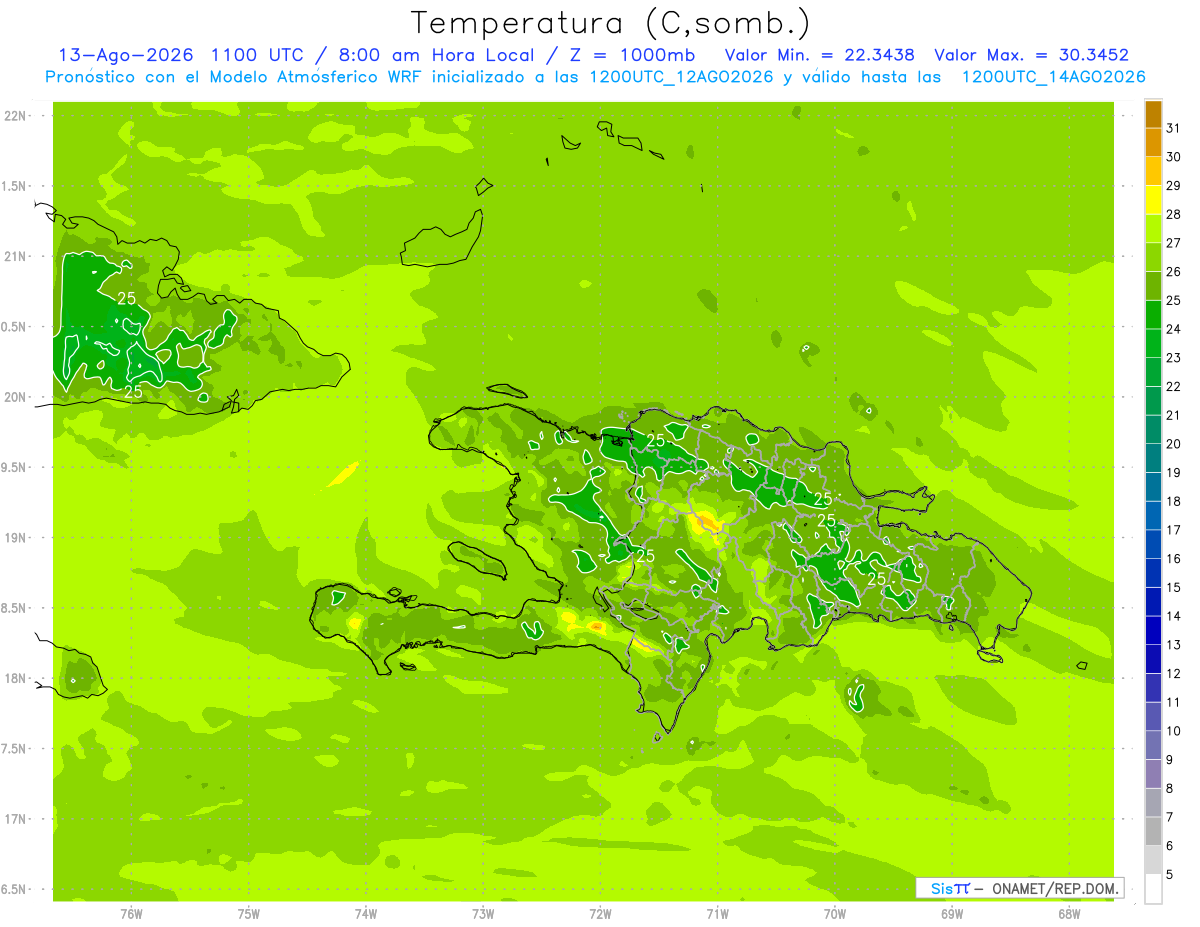
Task: Click the colorbar label '25'
Action: point(1174,300)
